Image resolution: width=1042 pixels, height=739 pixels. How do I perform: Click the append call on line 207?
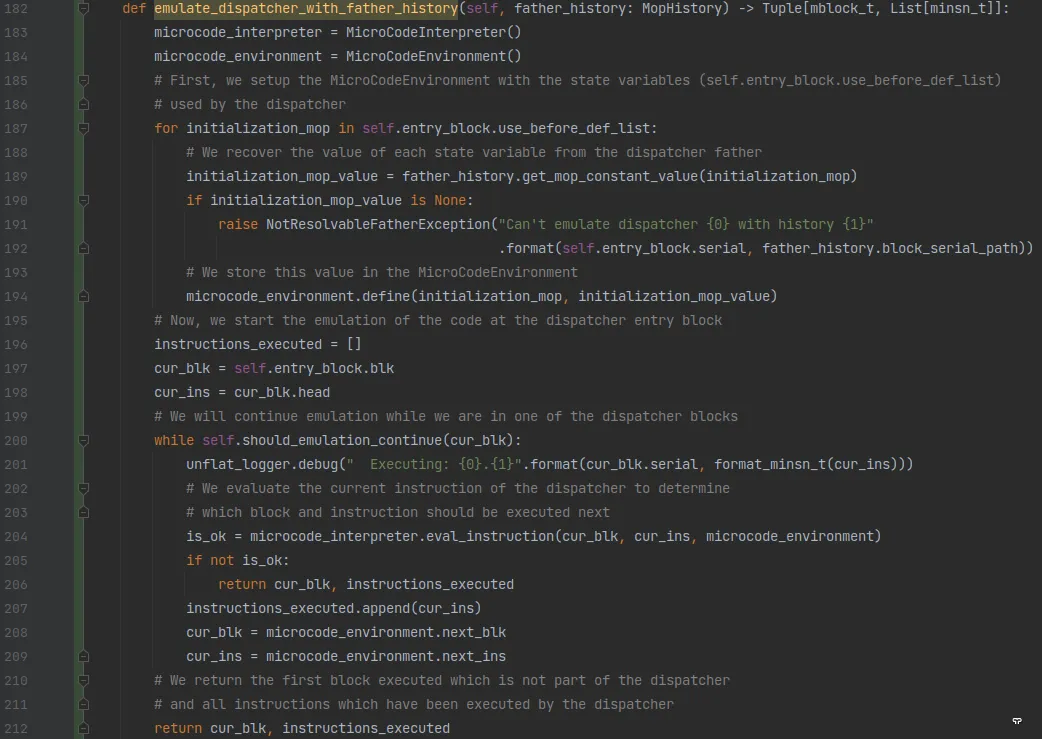point(386,608)
